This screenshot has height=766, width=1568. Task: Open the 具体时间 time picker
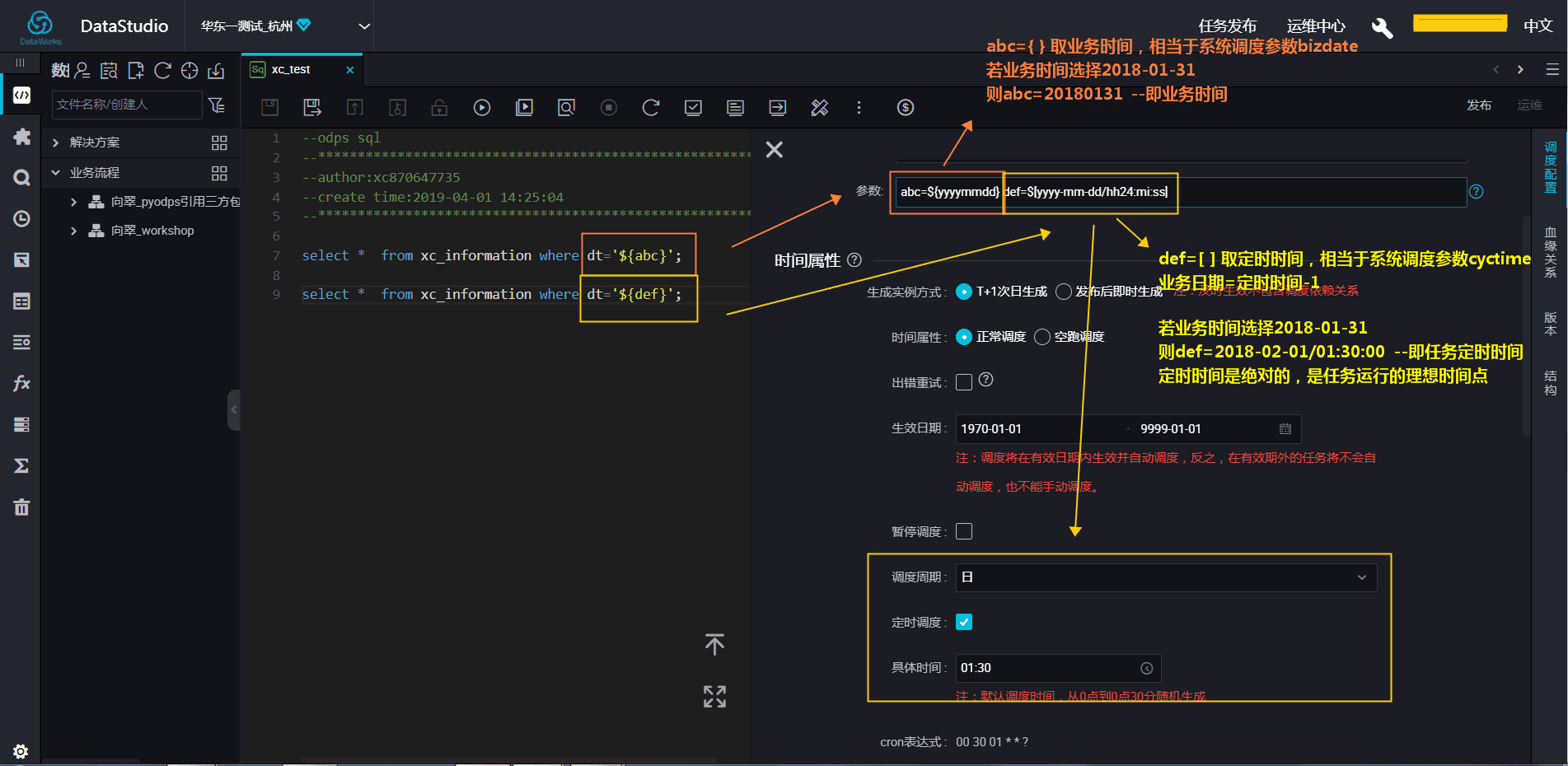tap(1058, 668)
